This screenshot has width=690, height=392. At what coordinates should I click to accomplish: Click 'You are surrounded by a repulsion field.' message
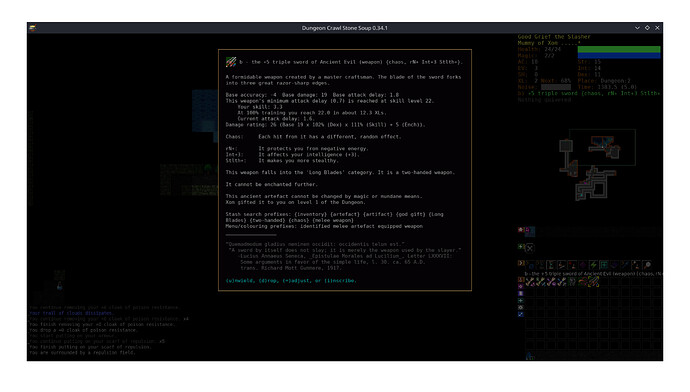point(82,352)
